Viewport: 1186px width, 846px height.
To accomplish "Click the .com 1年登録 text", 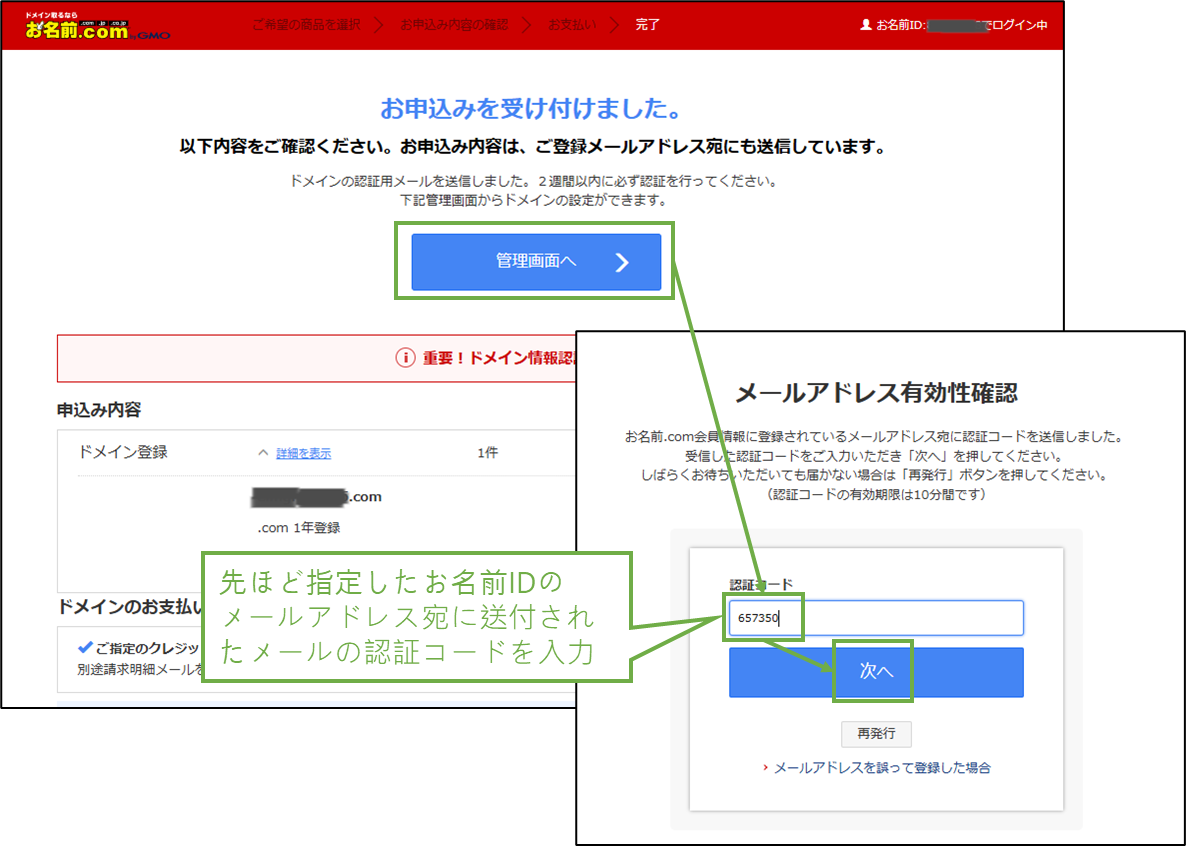I will coord(299,527).
